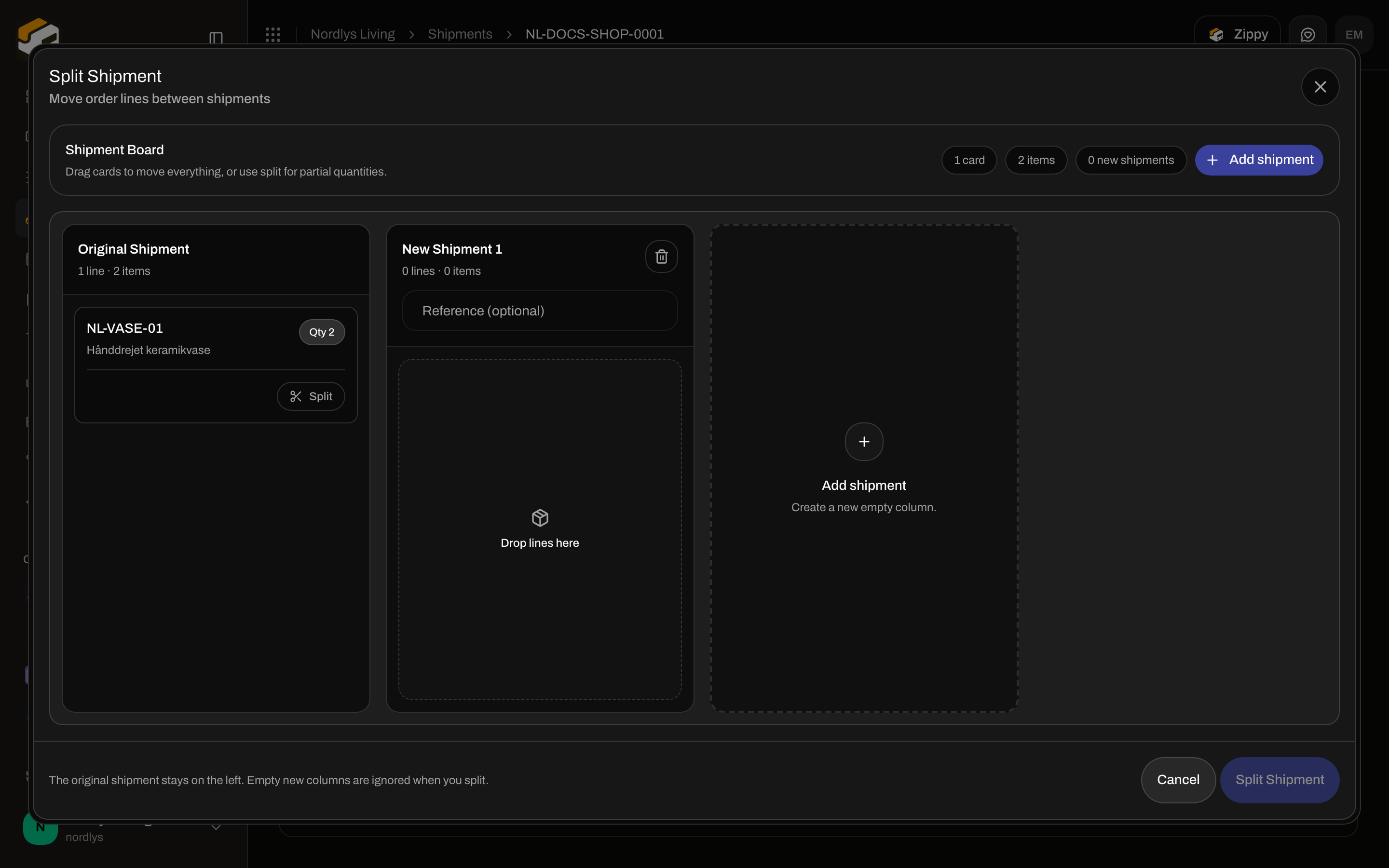This screenshot has width=1389, height=868.
Task: Open the apps grid icon
Action: (x=272, y=34)
